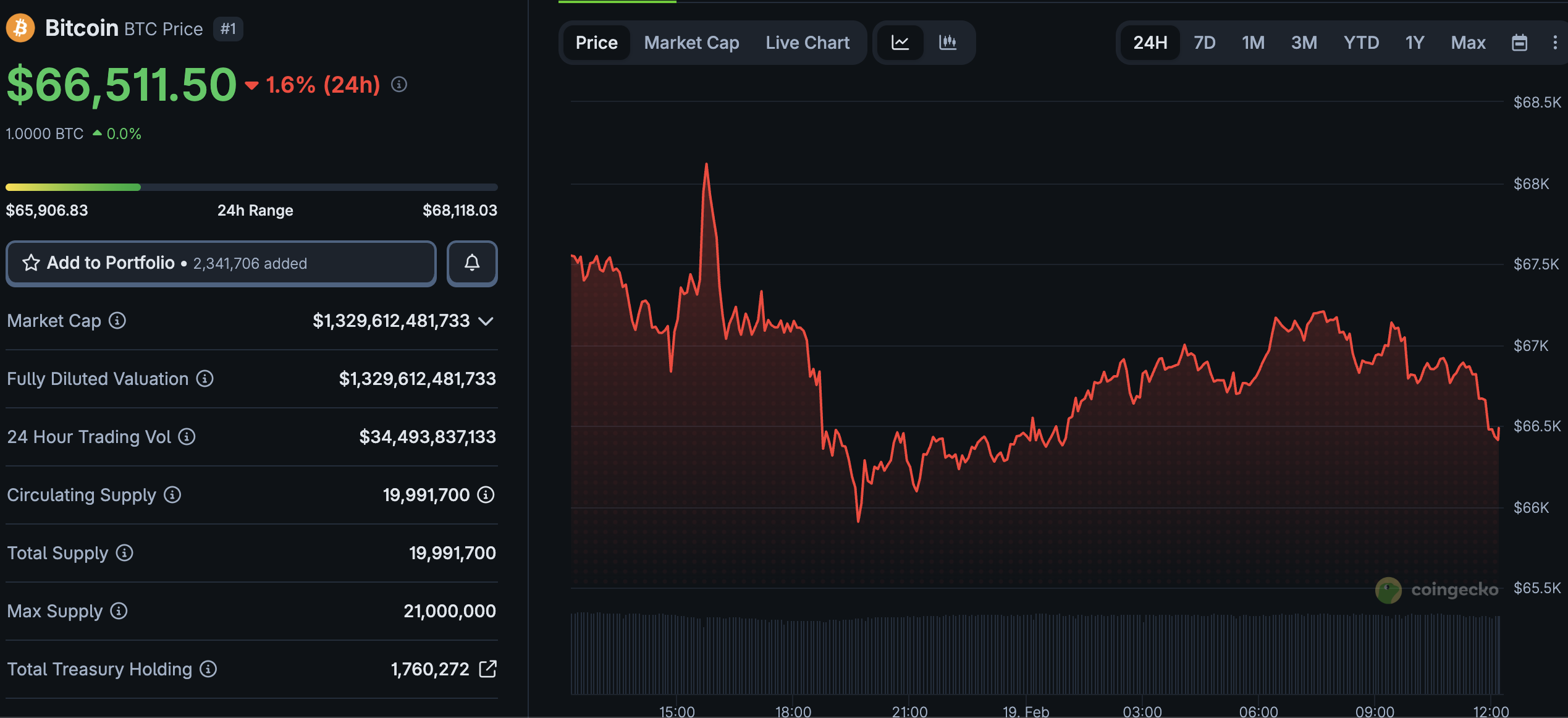Open the Total Supply info icon
The width and height of the screenshot is (1568, 718).
[x=125, y=553]
